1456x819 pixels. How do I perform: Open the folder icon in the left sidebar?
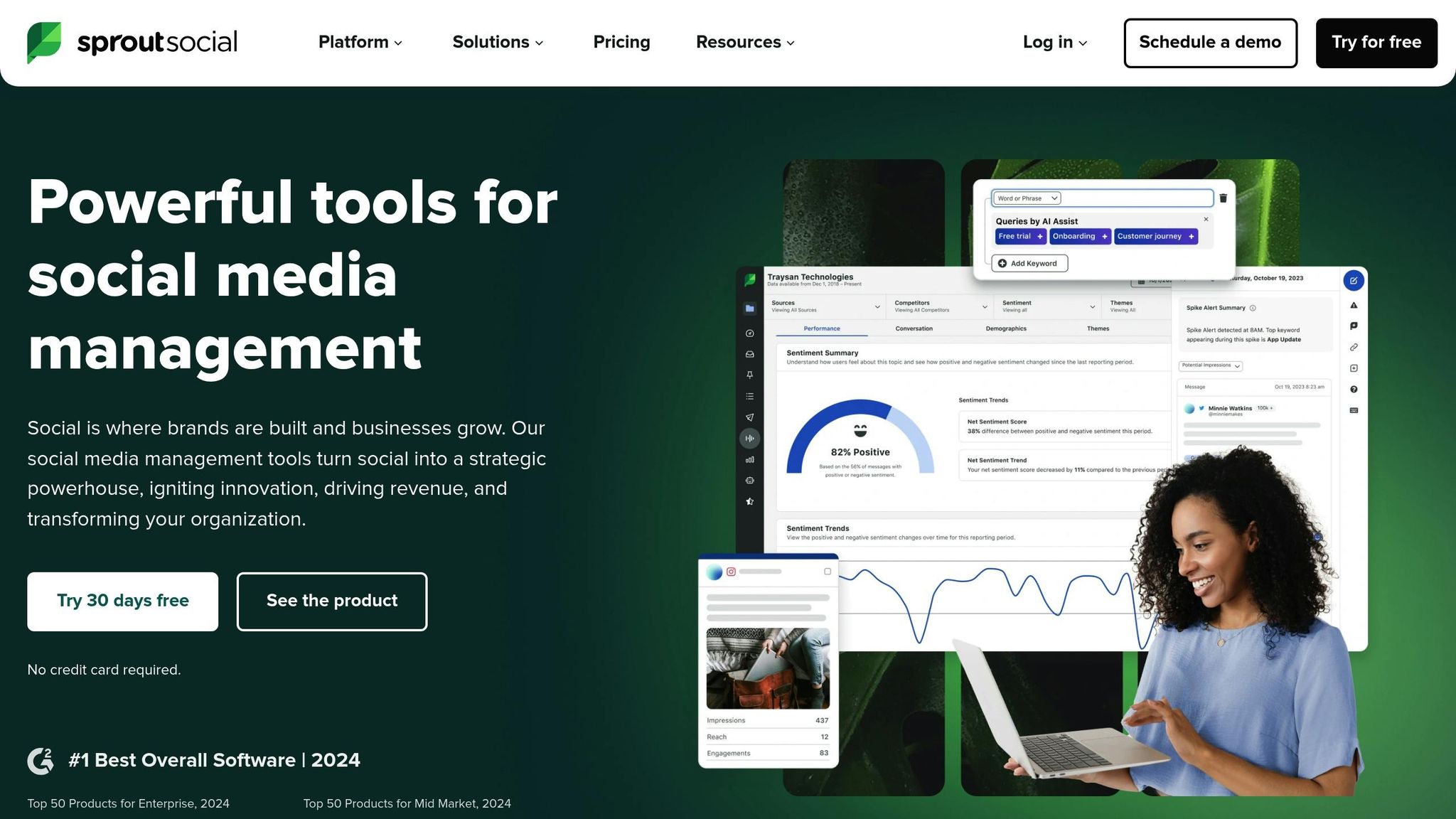pos(749,309)
